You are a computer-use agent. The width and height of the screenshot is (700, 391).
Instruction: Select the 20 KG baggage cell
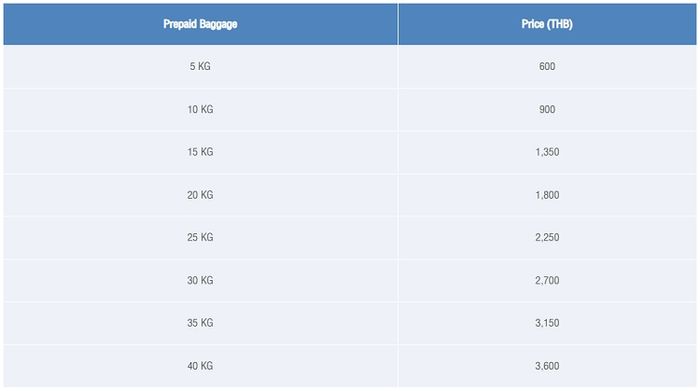[200, 195]
